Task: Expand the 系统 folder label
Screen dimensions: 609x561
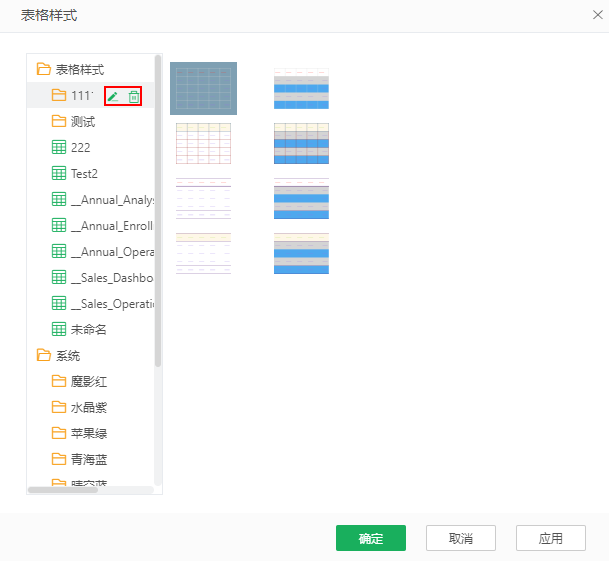Action: click(68, 355)
